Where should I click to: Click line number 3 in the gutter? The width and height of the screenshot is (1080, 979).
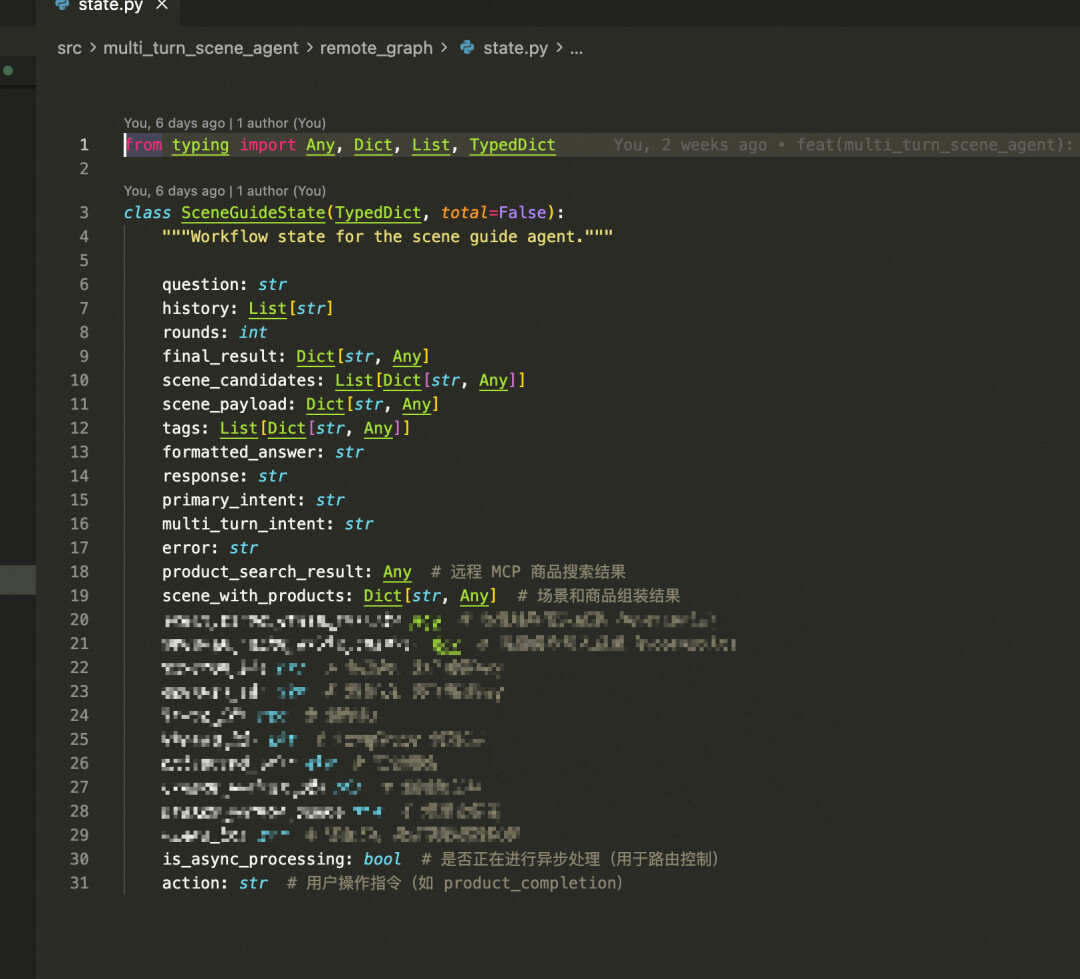[84, 213]
